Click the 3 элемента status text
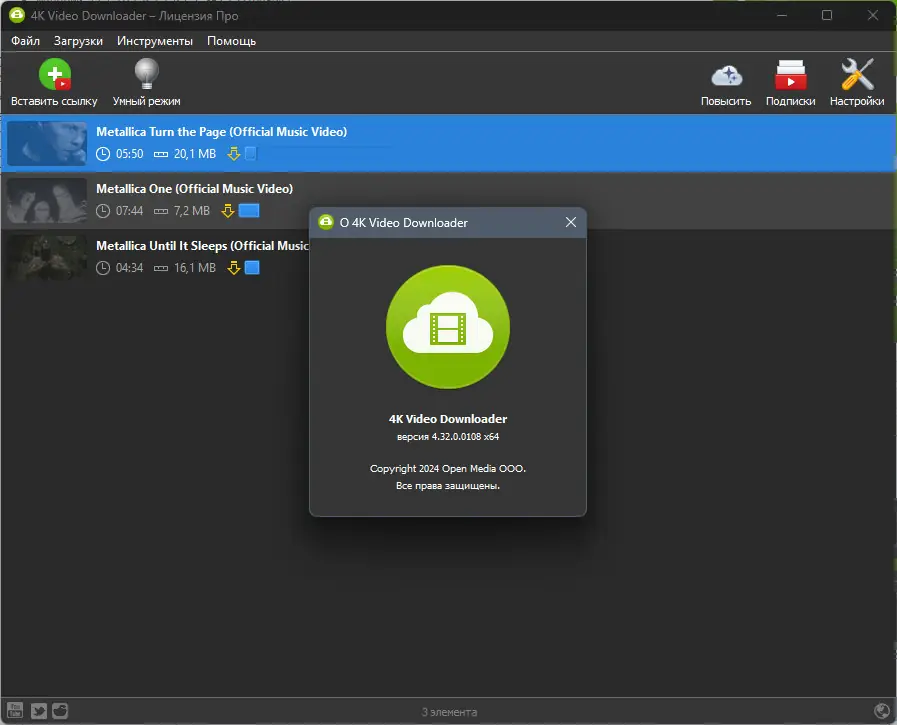 [449, 712]
